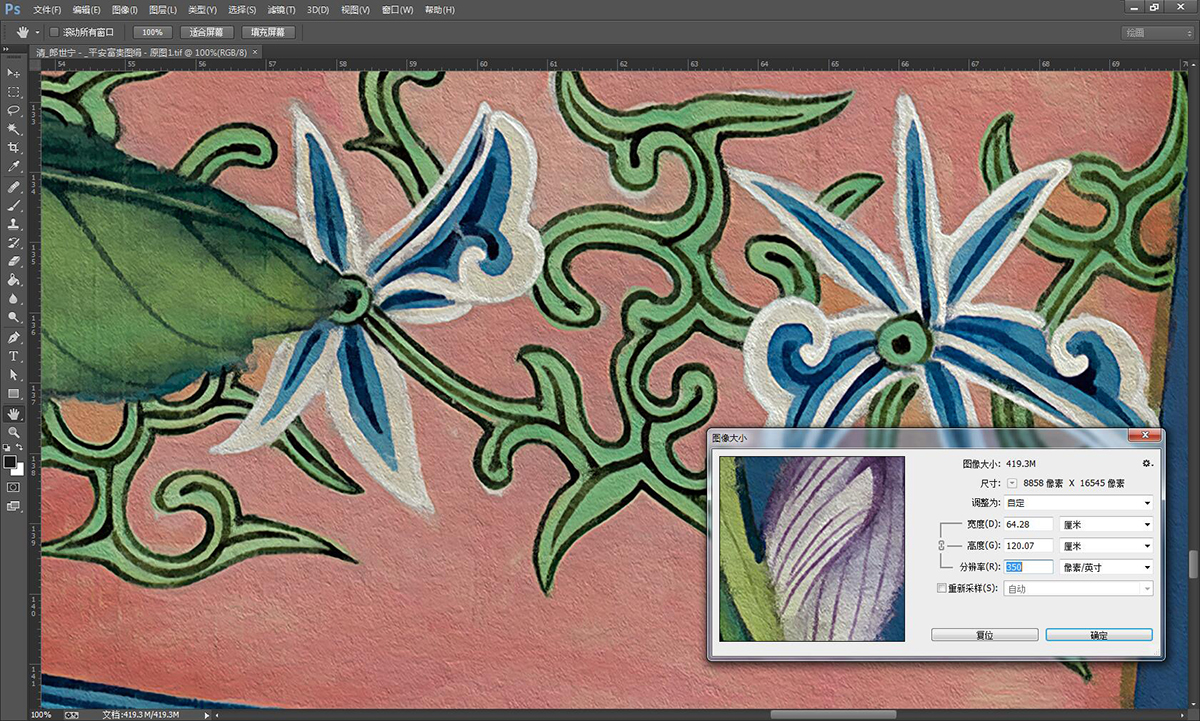Open the Select (选择) menu

tap(243, 9)
